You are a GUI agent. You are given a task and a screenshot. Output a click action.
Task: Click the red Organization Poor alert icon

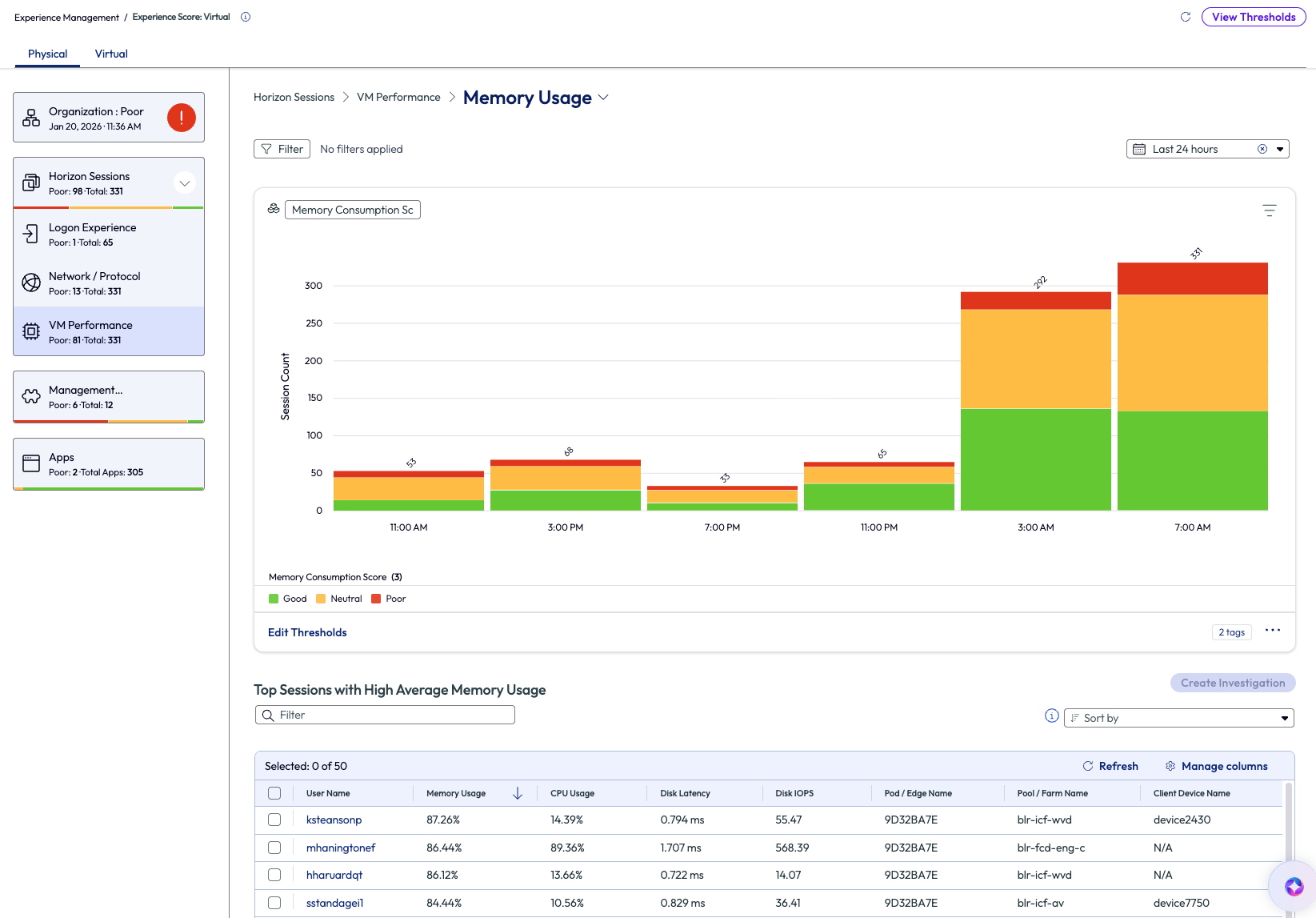pyautogui.click(x=182, y=118)
